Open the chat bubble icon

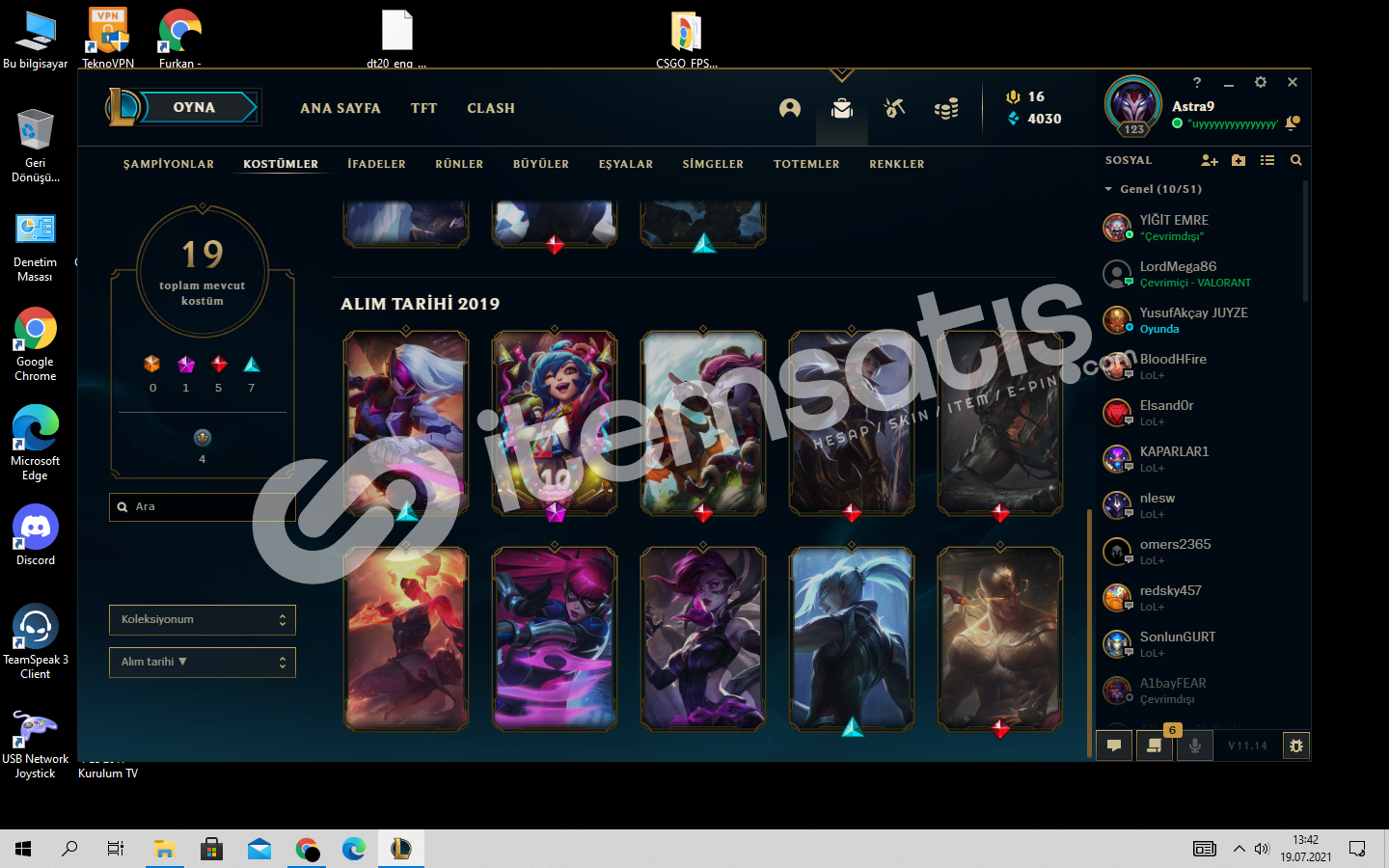tap(1114, 746)
